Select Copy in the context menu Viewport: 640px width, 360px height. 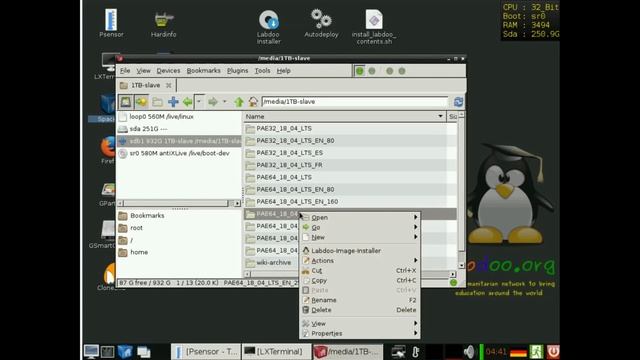[x=360, y=280]
